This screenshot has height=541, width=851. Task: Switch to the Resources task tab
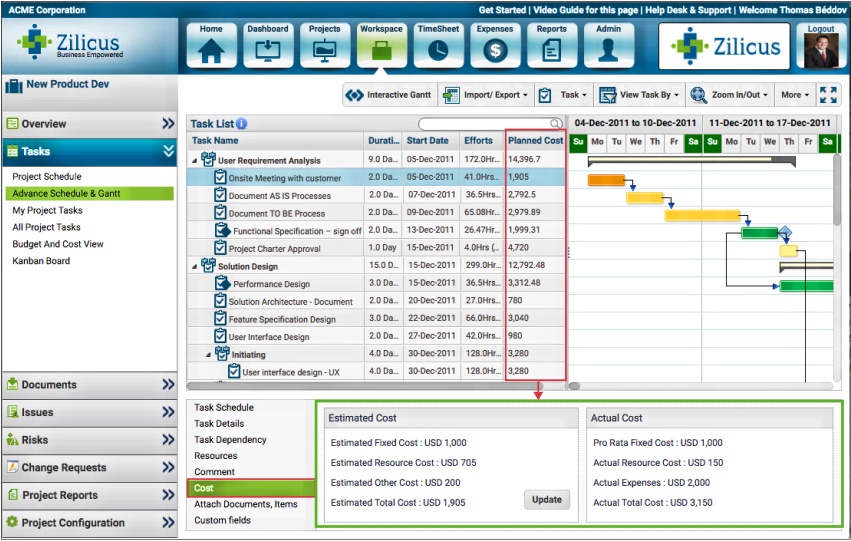pyautogui.click(x=215, y=456)
